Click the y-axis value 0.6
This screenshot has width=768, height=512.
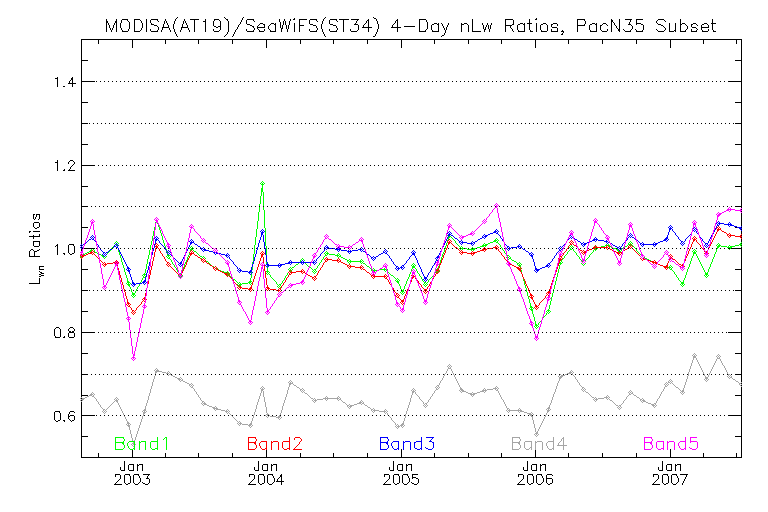tap(65, 416)
